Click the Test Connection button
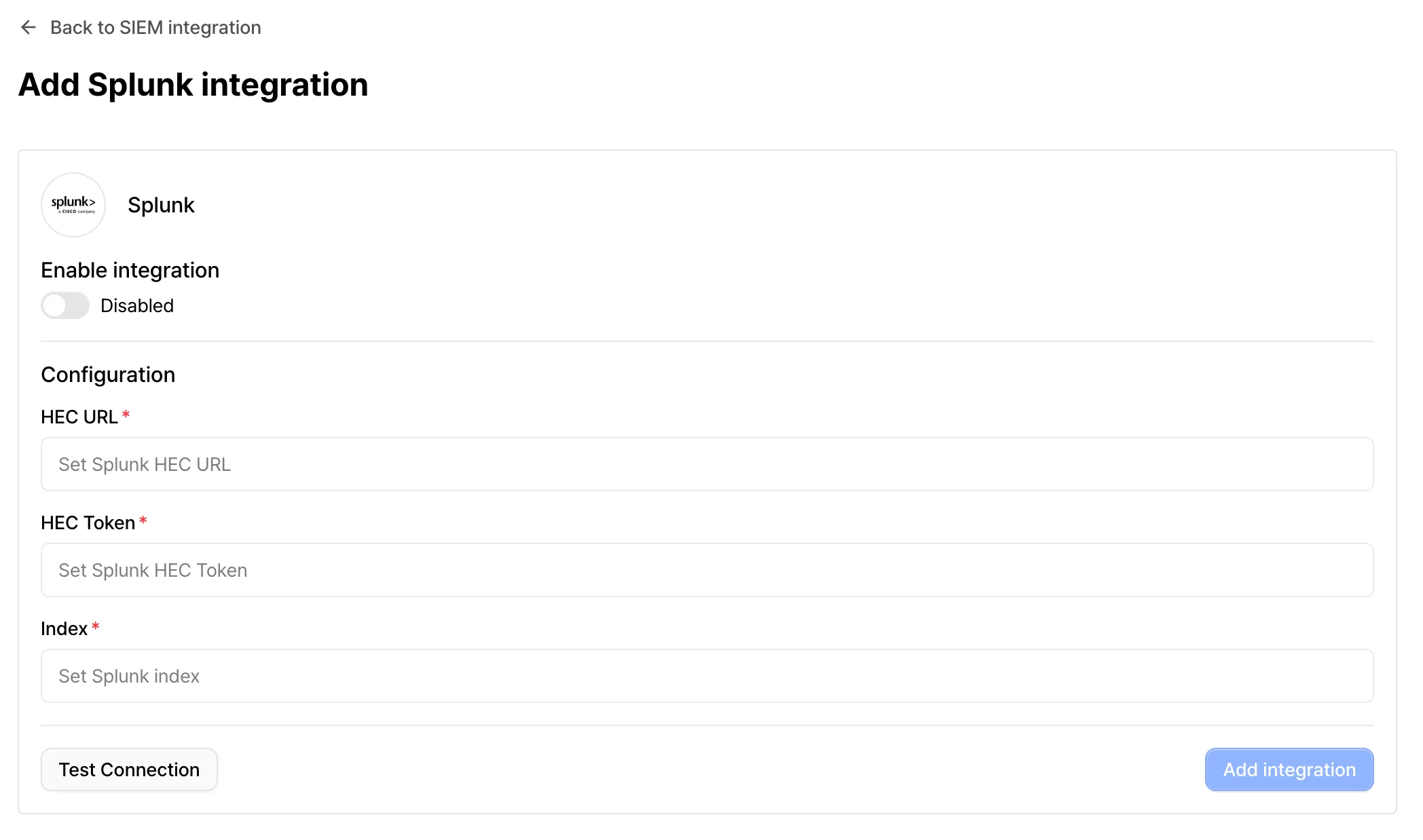 [x=129, y=769]
